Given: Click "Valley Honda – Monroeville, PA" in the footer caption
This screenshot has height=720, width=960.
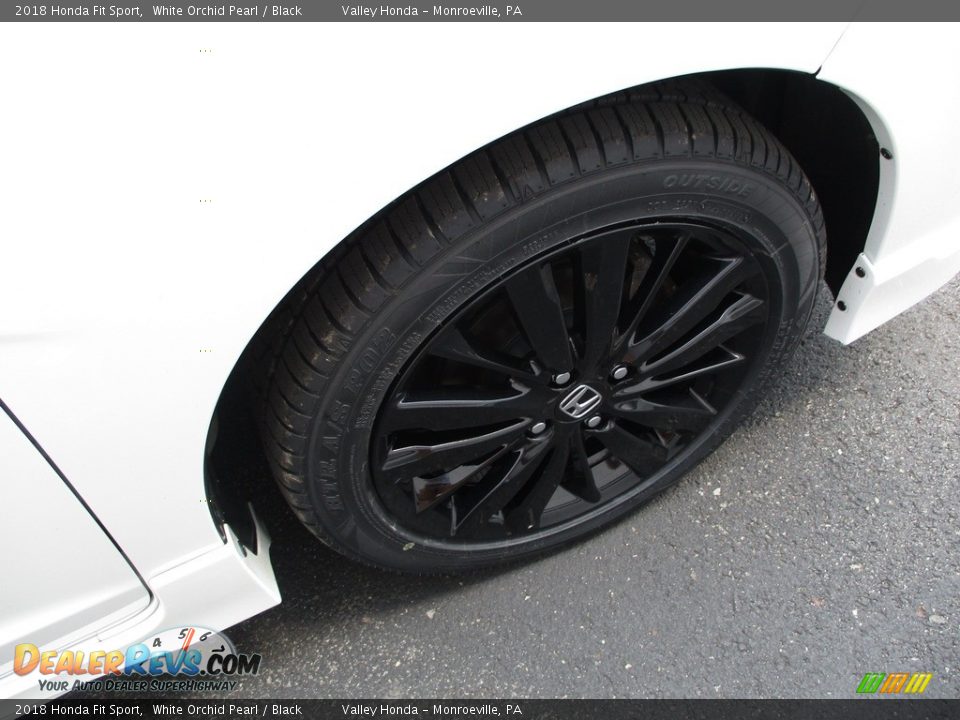Looking at the screenshot, I should (x=432, y=710).
